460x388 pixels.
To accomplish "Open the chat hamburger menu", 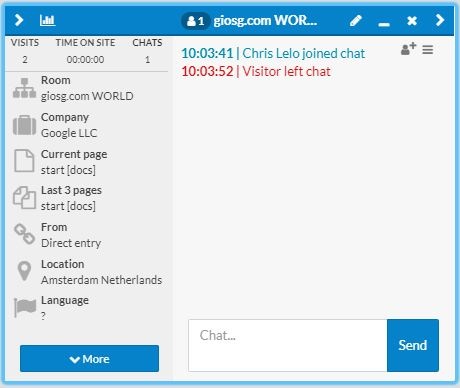I will [x=428, y=50].
